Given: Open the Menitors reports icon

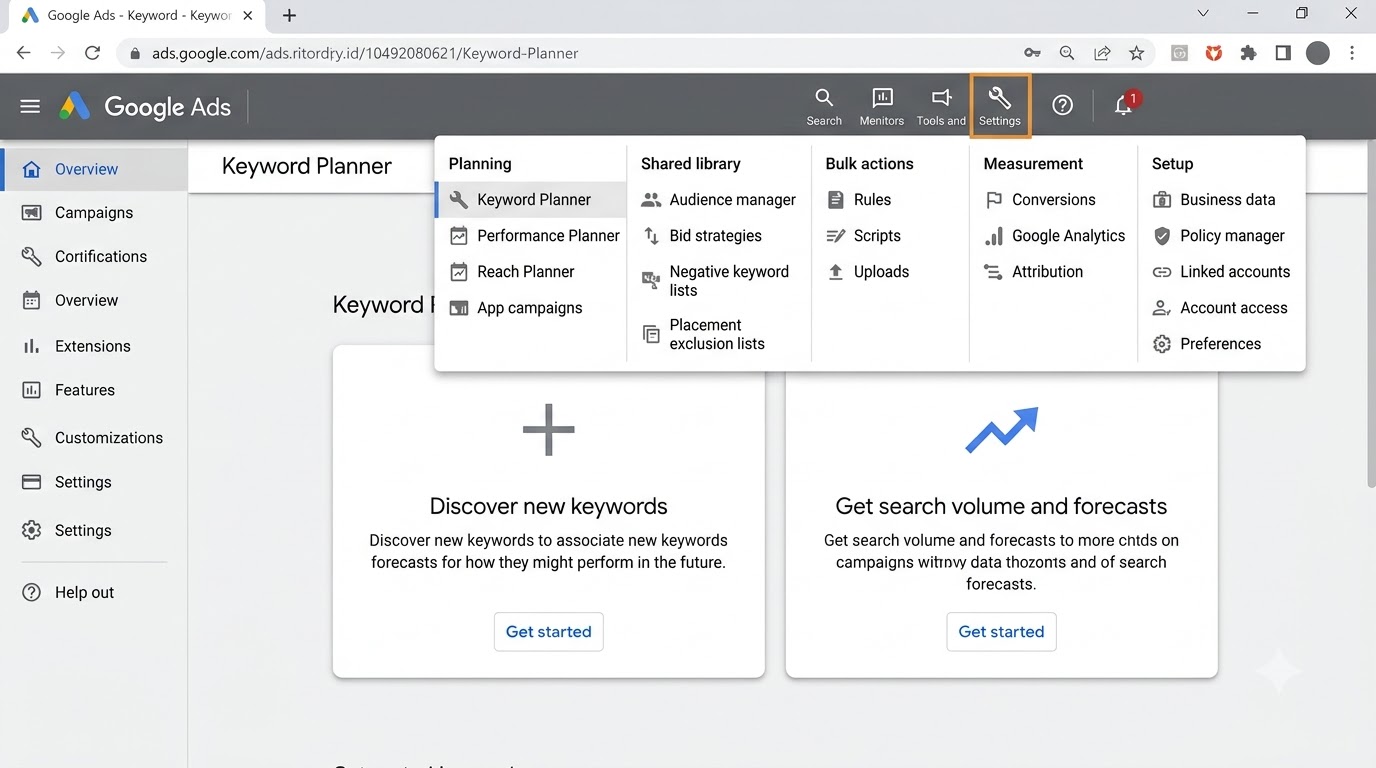Looking at the screenshot, I should 881,106.
